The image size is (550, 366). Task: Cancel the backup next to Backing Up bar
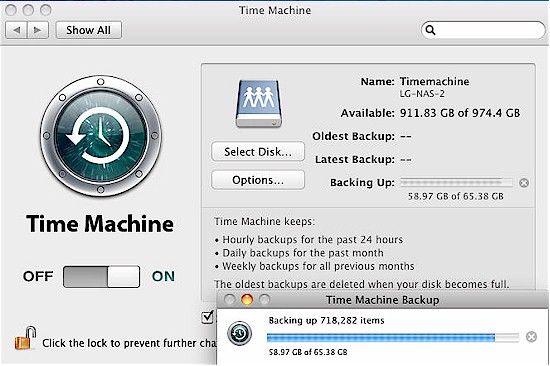[x=524, y=183]
